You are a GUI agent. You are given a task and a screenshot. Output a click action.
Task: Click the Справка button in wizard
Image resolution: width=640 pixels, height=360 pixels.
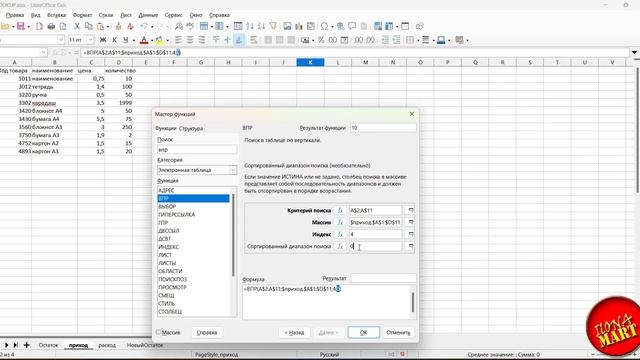tap(207, 333)
